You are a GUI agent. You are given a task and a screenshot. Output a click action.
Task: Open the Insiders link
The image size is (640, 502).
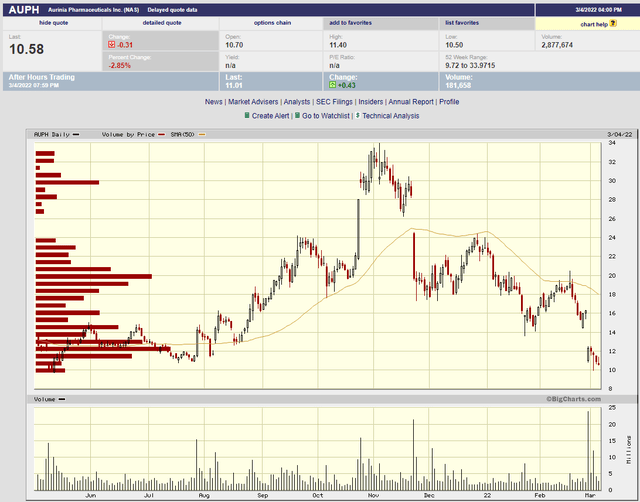click(x=371, y=102)
